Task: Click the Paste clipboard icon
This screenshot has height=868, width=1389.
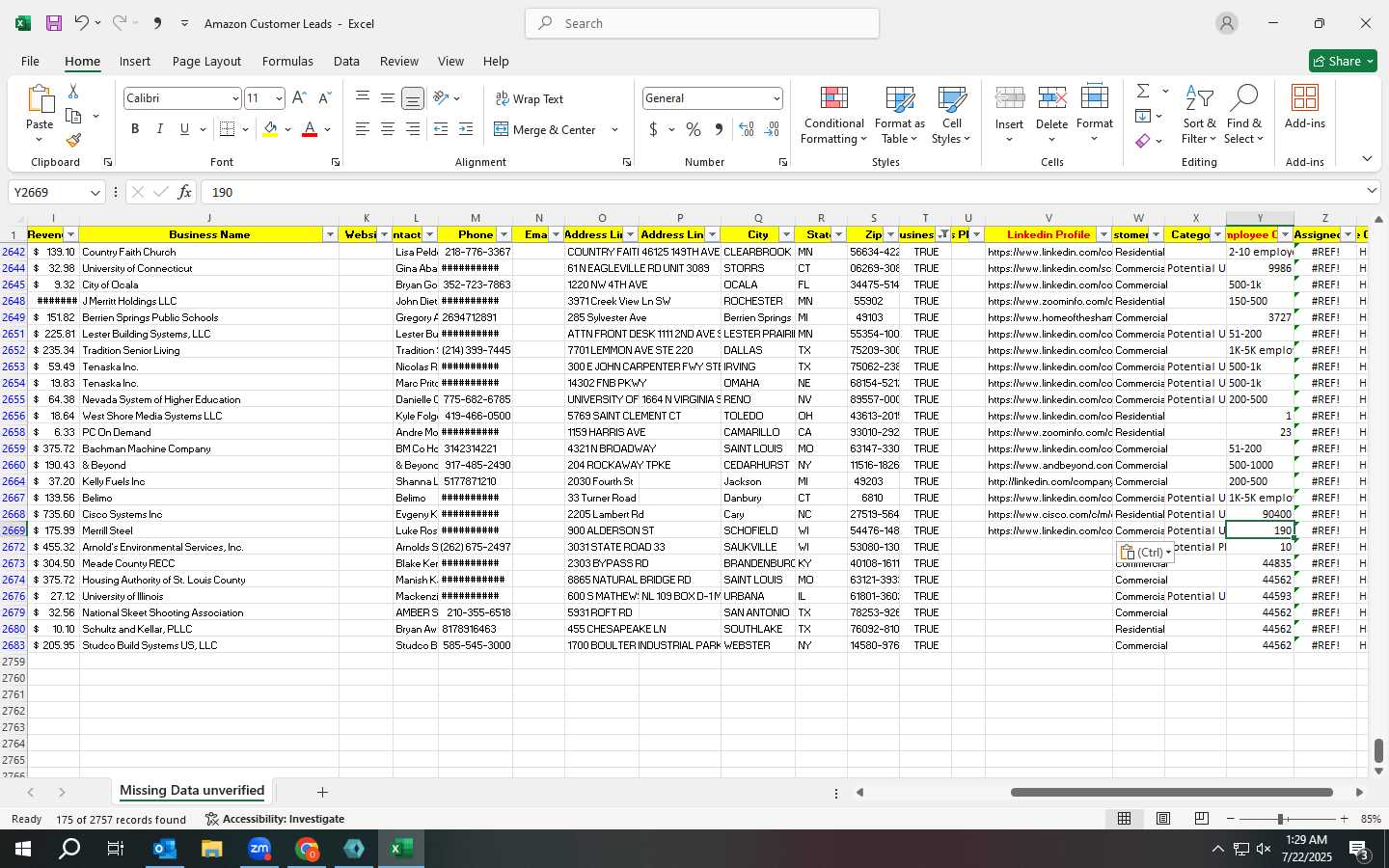Action: click(x=40, y=99)
